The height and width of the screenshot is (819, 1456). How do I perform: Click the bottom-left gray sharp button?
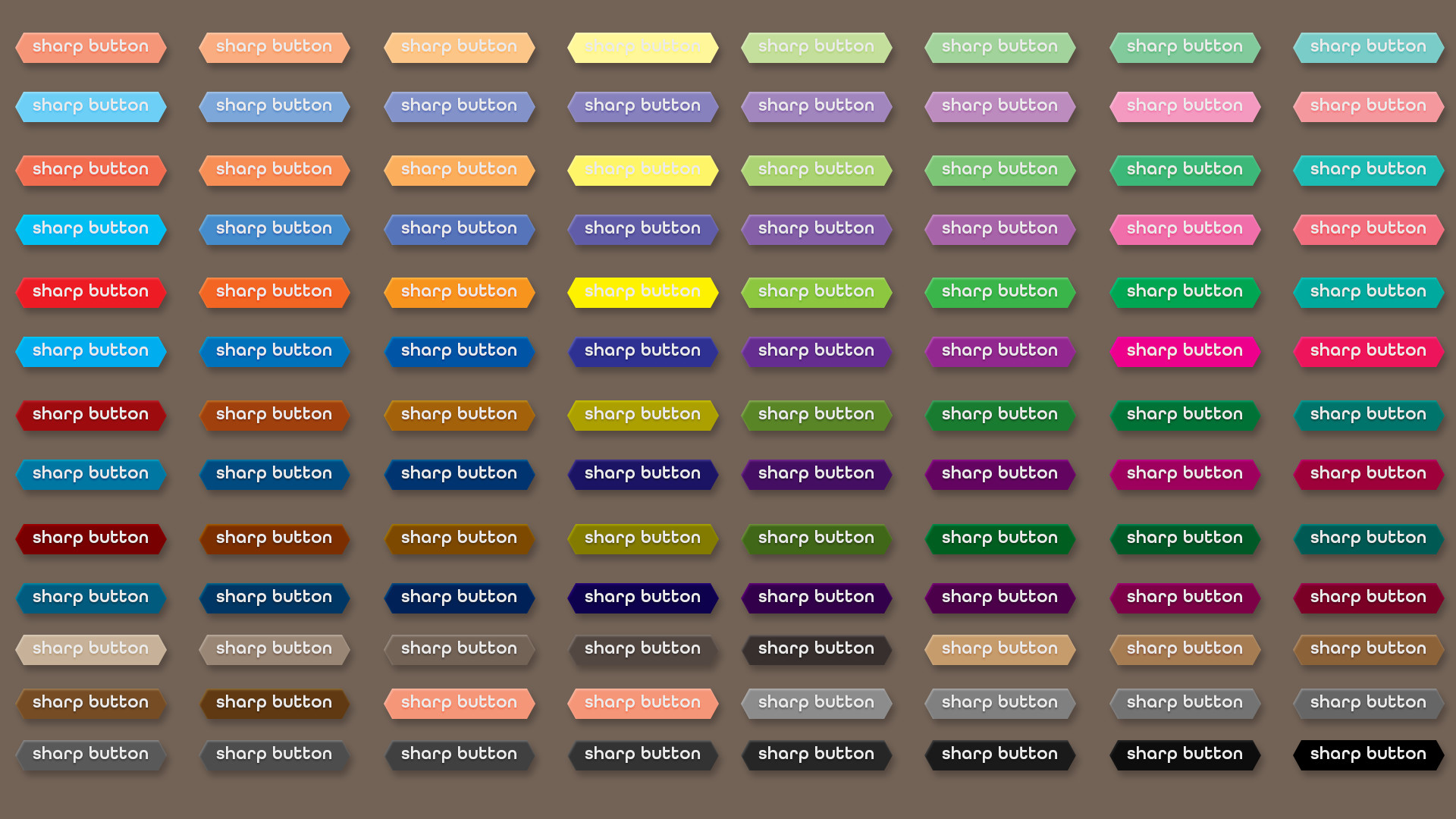[90, 755]
